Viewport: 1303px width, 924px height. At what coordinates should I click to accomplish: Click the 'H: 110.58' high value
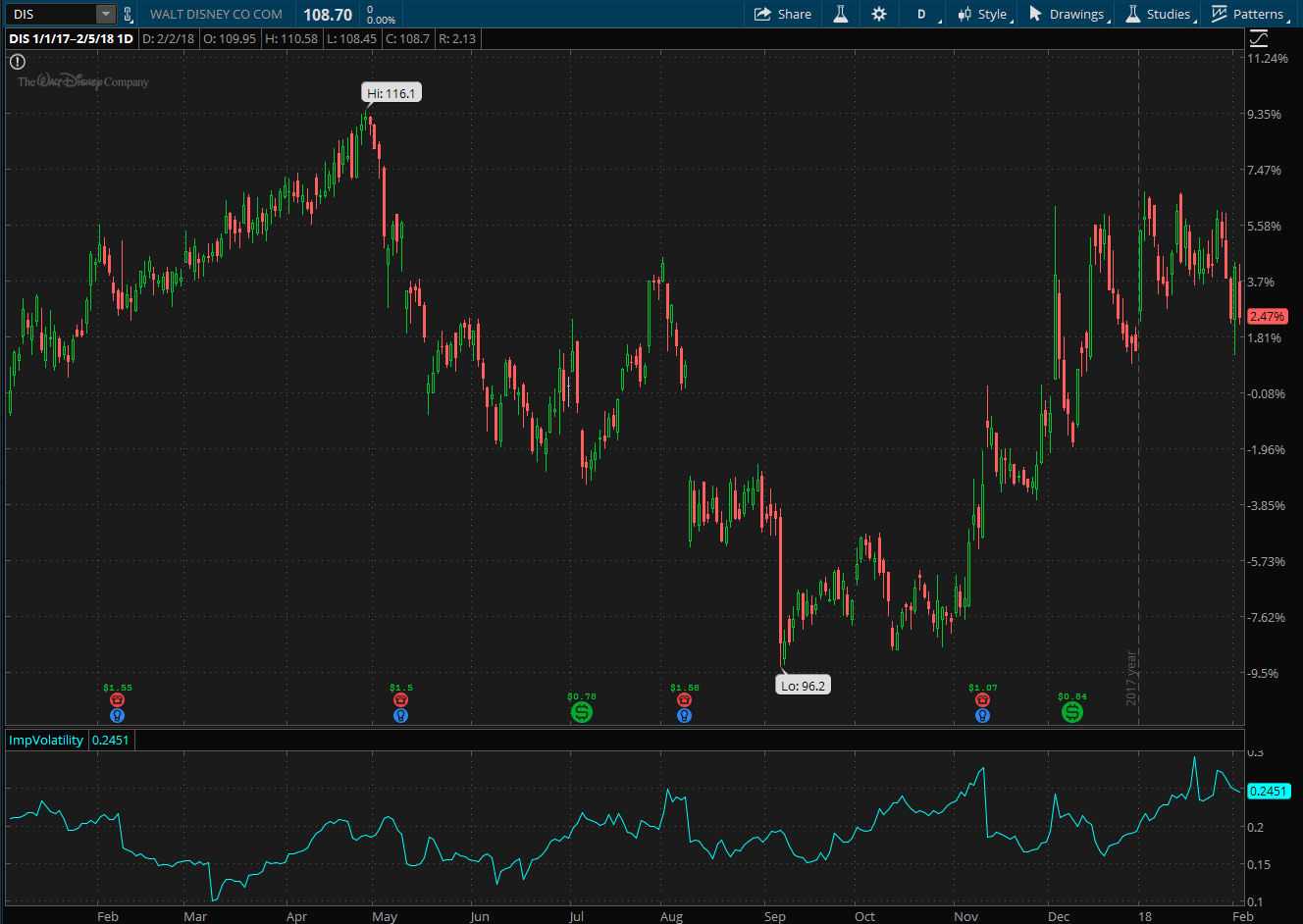point(291,38)
